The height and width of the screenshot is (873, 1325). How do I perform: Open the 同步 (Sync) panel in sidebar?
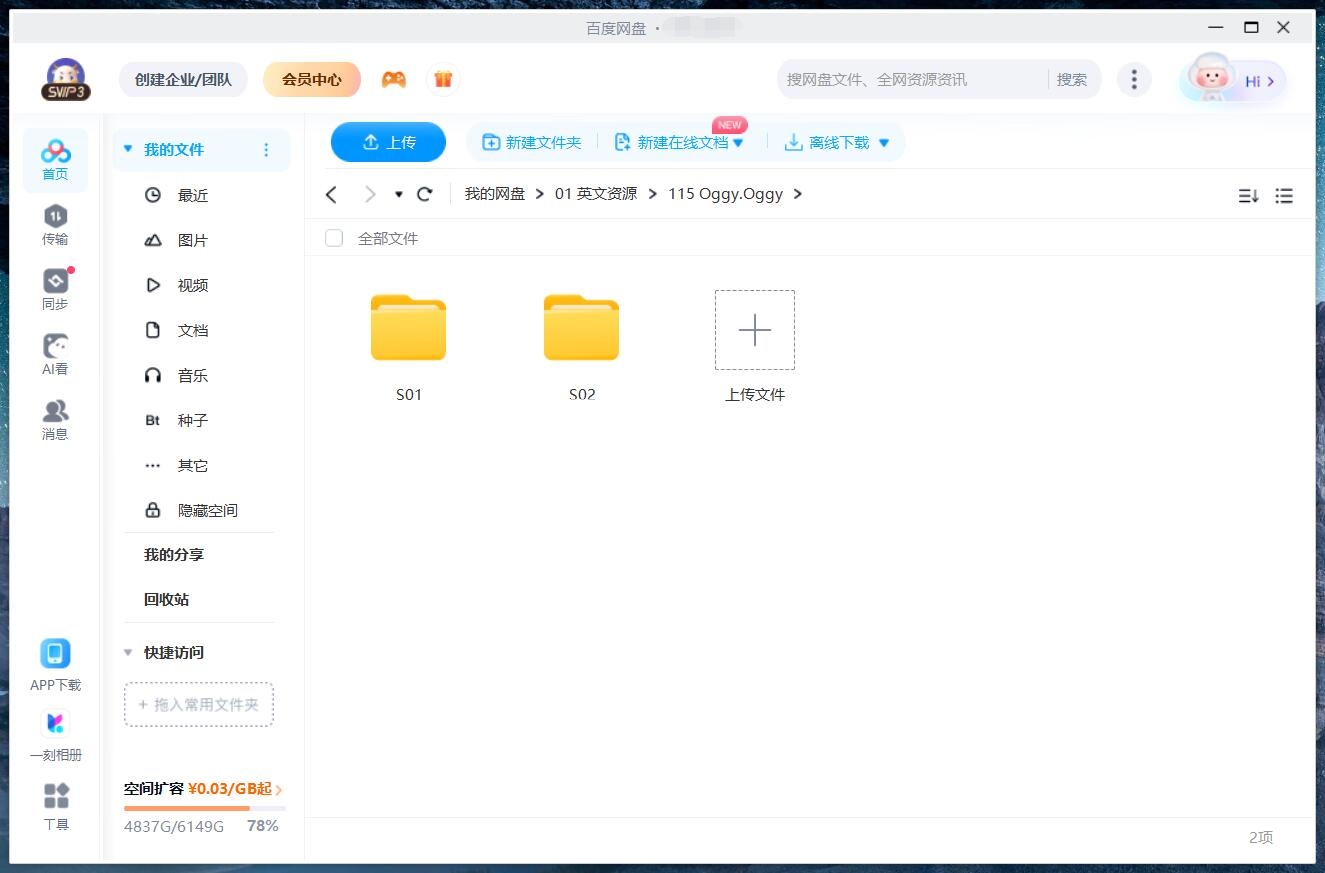point(55,287)
